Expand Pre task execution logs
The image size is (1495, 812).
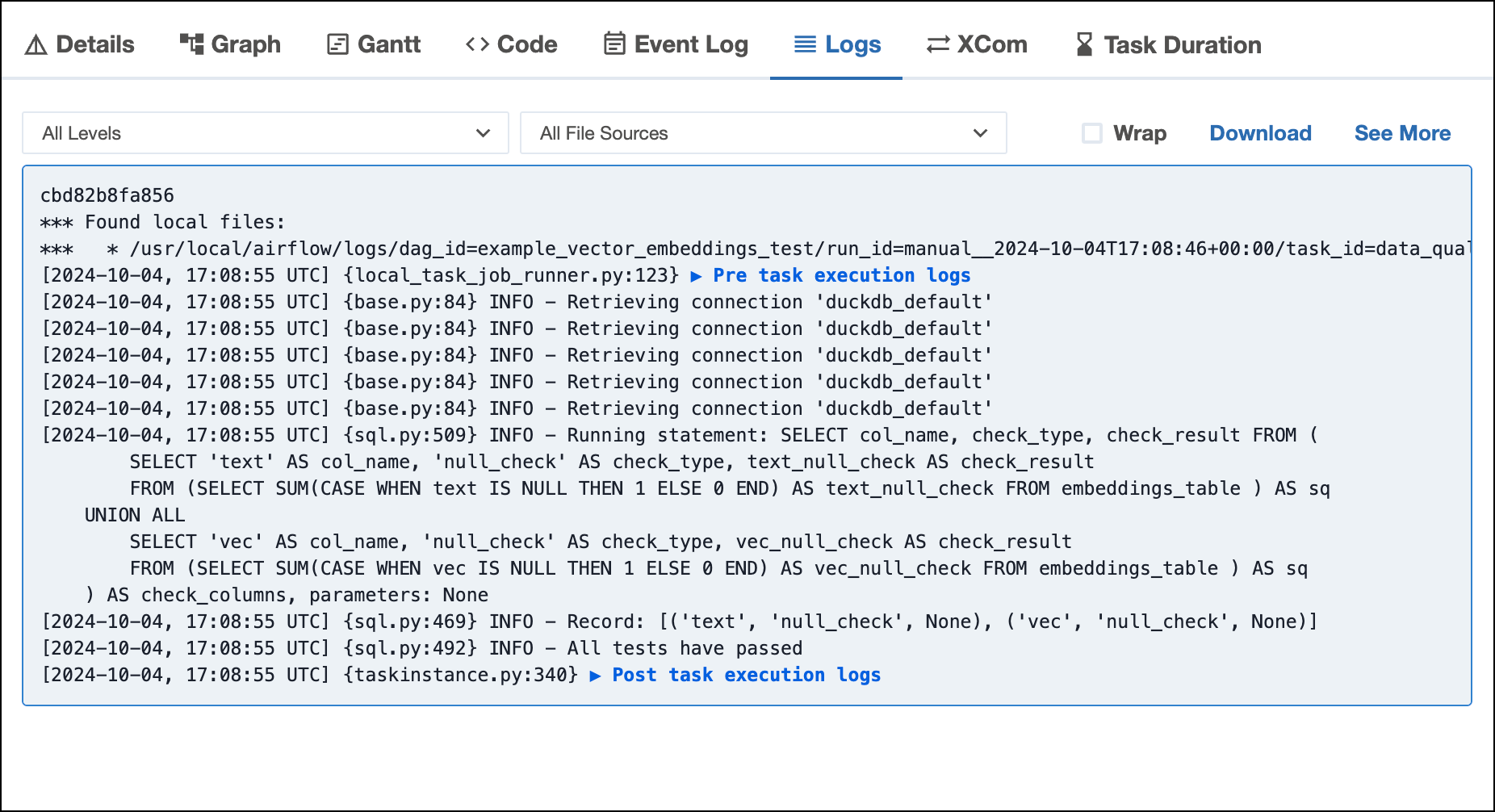click(840, 275)
